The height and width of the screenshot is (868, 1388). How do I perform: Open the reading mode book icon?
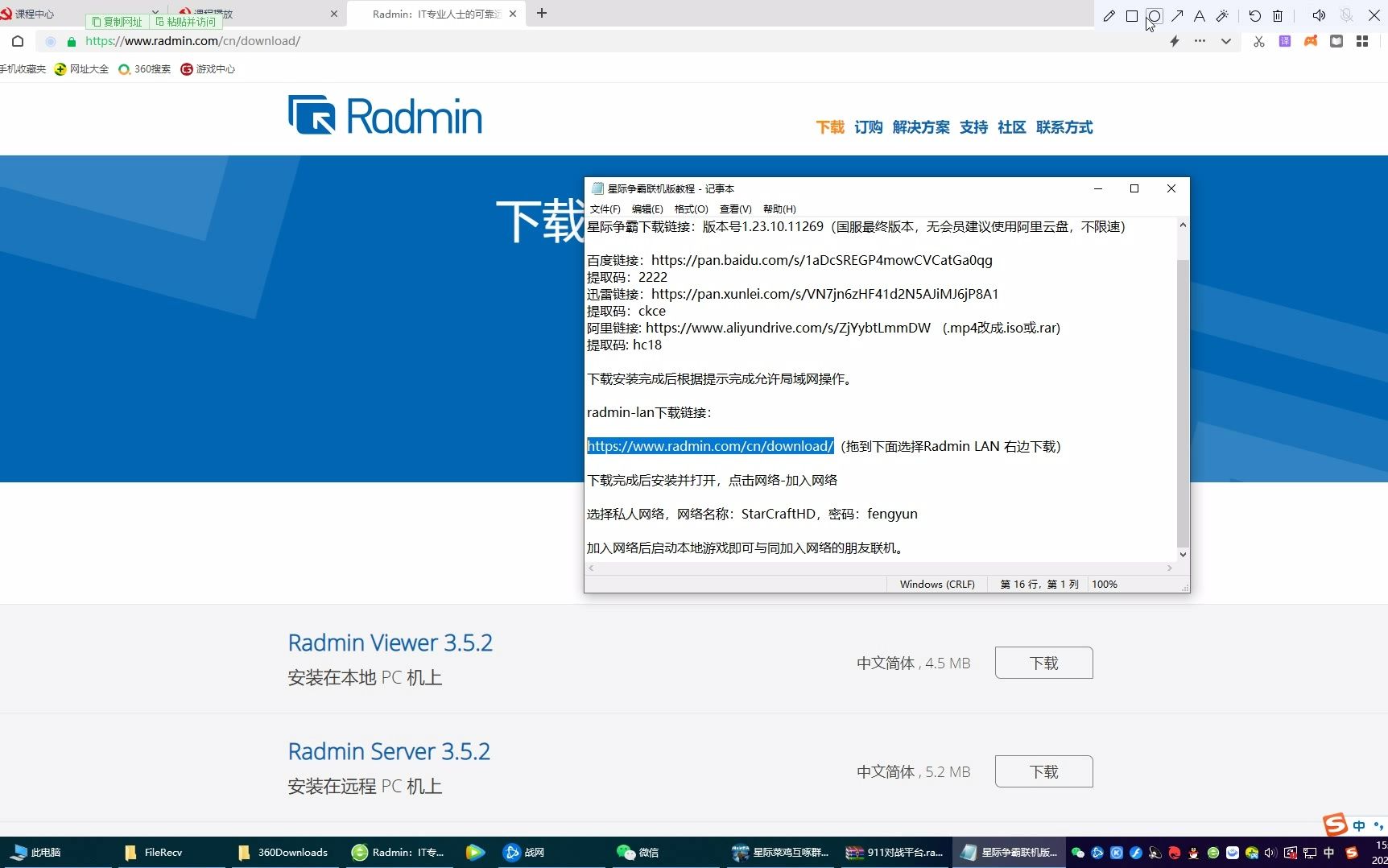click(1336, 41)
